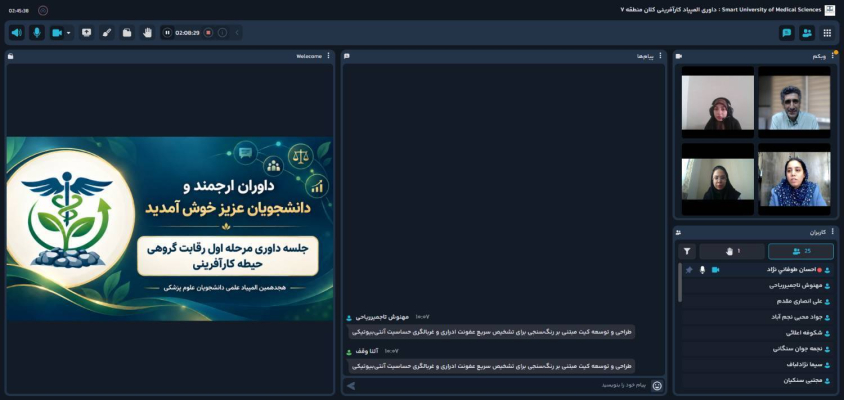Open the Welcome panel options menu
Image resolution: width=844 pixels, height=400 pixels.
click(328, 56)
